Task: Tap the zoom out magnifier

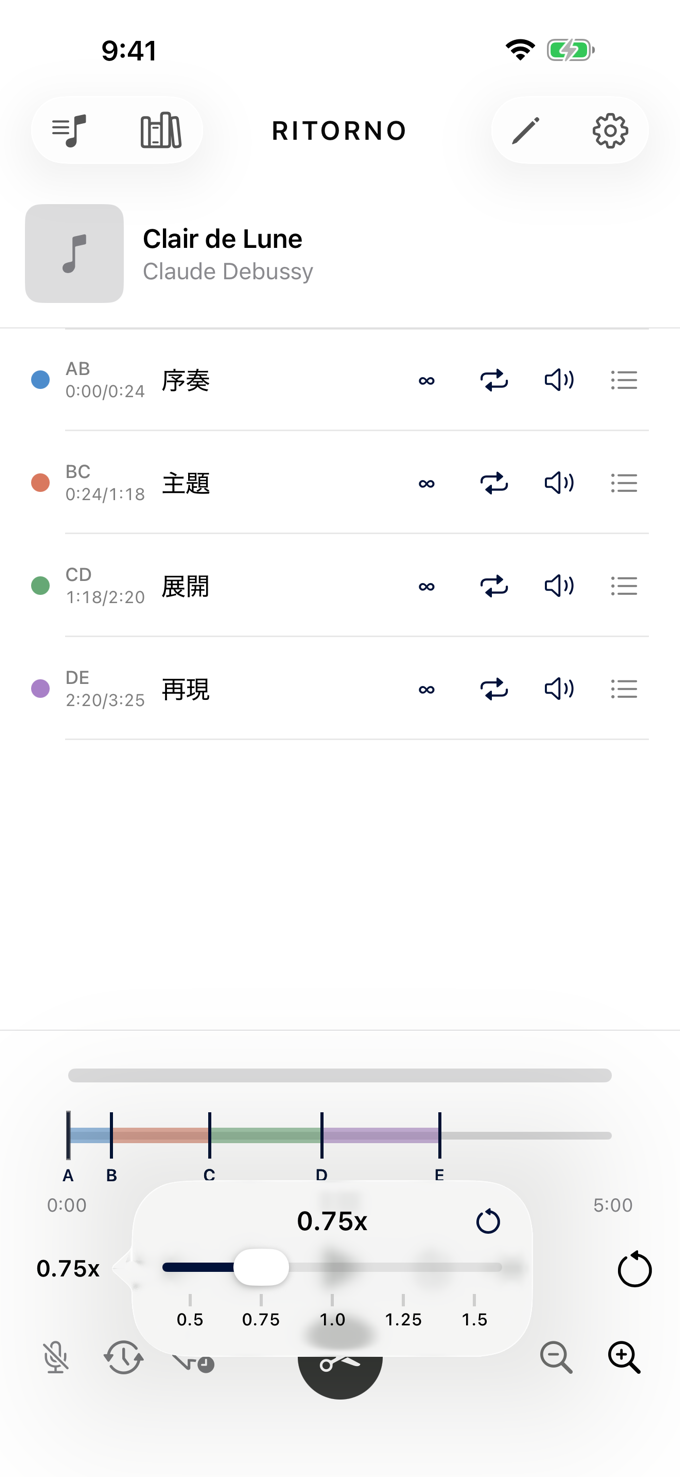Action: (556, 1357)
